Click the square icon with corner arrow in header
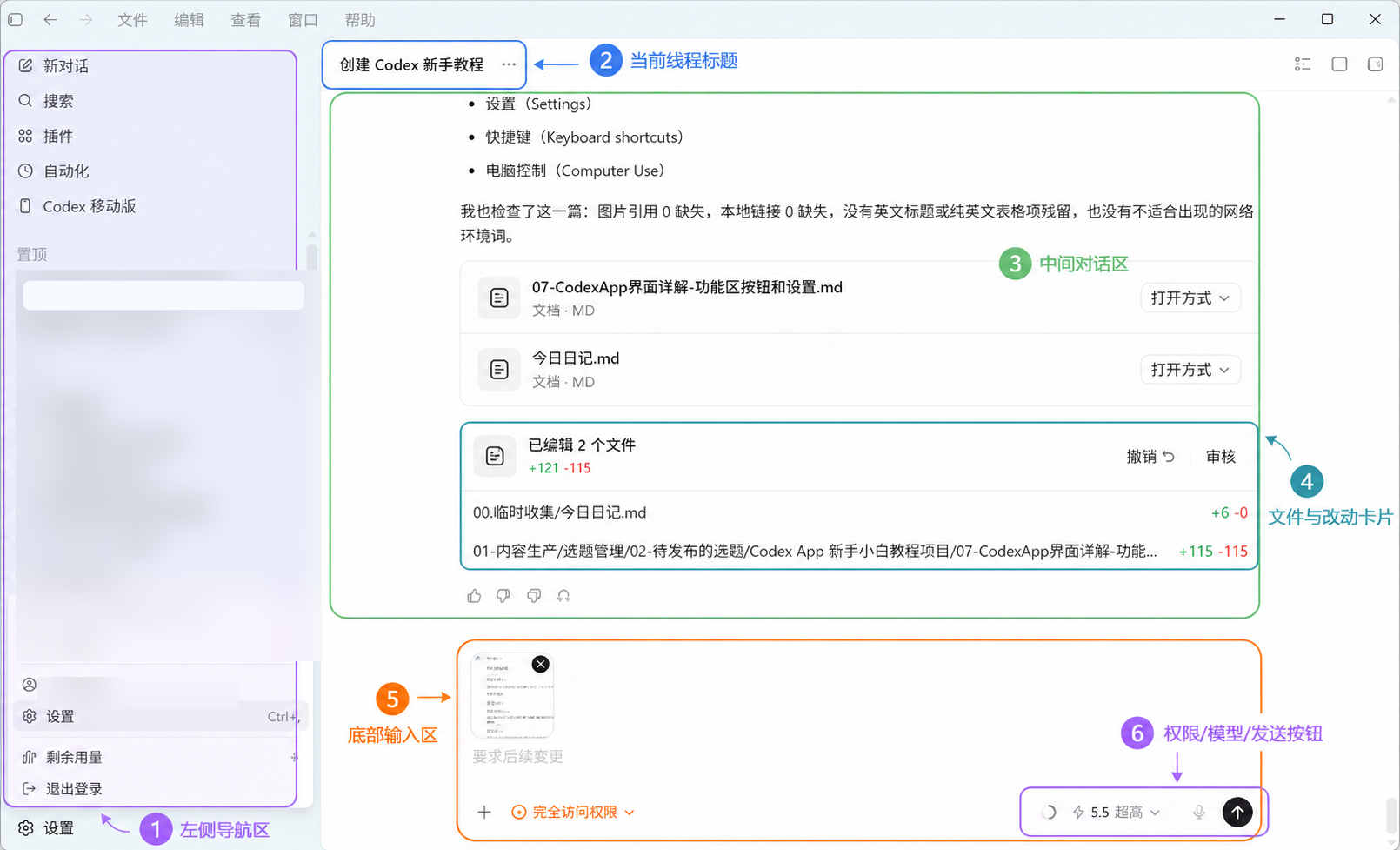This screenshot has height=850, width=1400. (x=1376, y=64)
